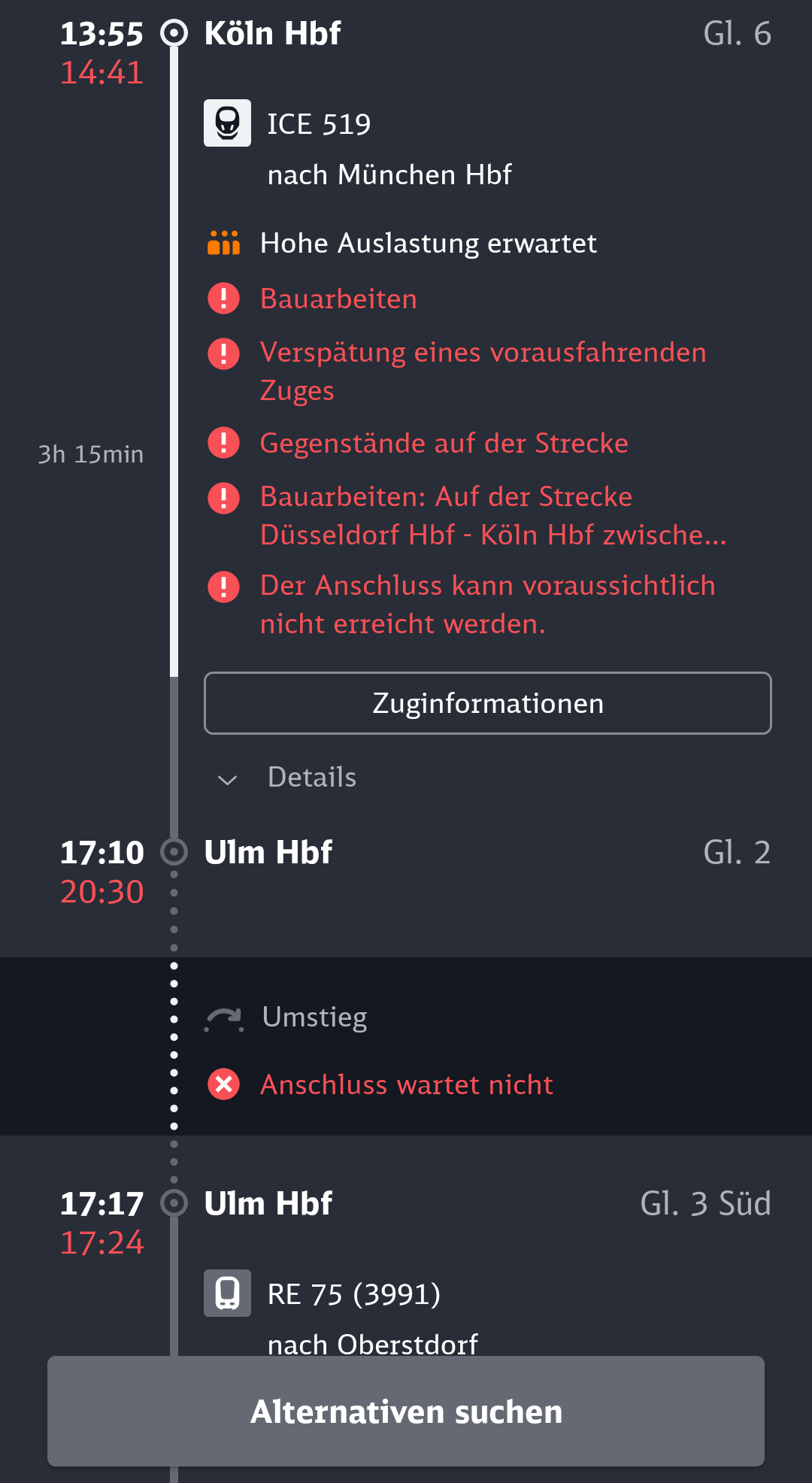
Task: Expand the Details chevron
Action: (x=227, y=779)
